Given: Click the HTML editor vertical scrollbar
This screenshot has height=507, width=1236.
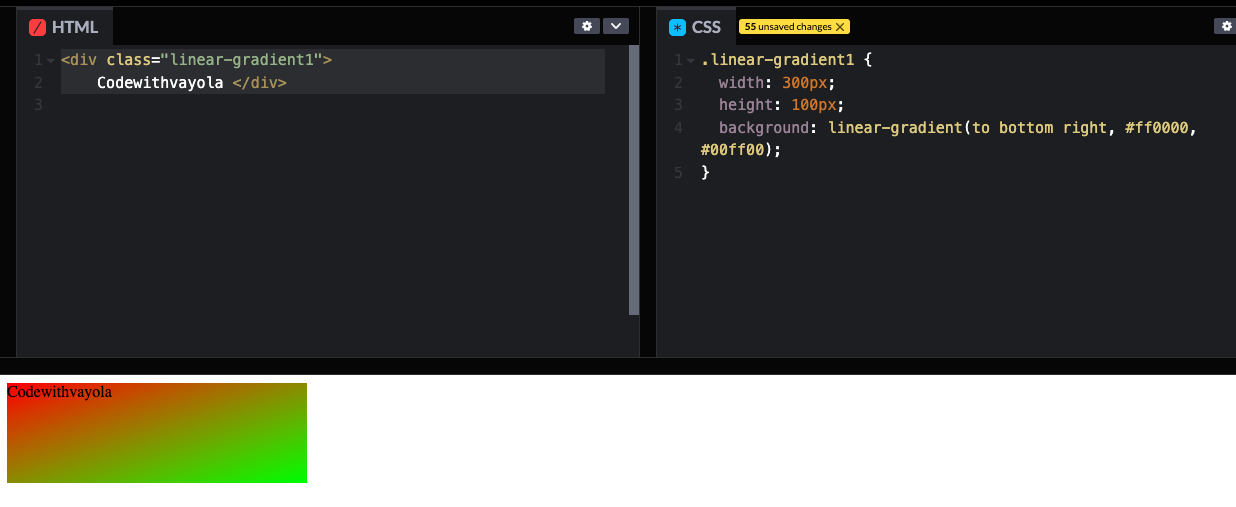Looking at the screenshot, I should click(634, 180).
